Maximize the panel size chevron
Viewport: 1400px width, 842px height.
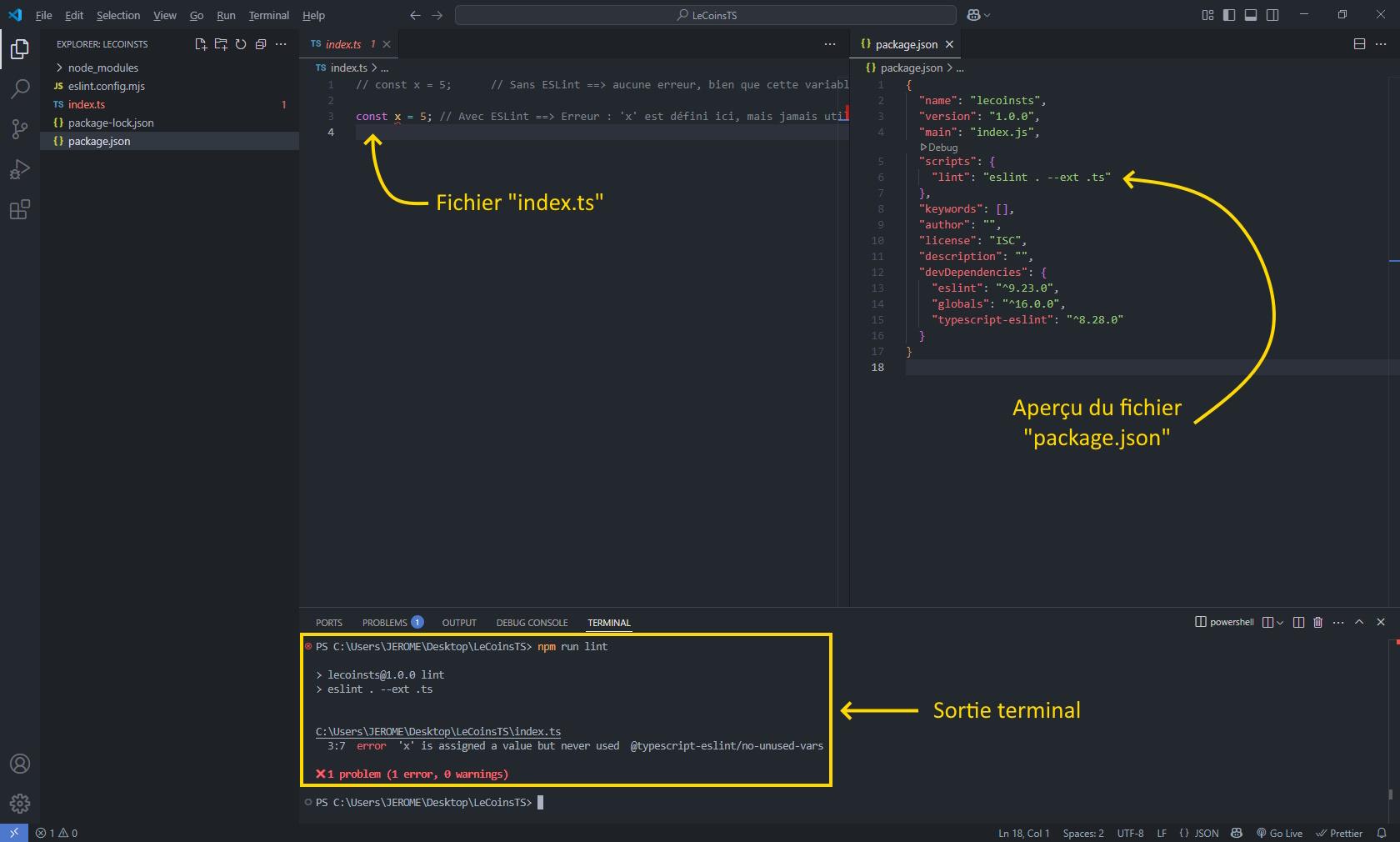(1359, 622)
